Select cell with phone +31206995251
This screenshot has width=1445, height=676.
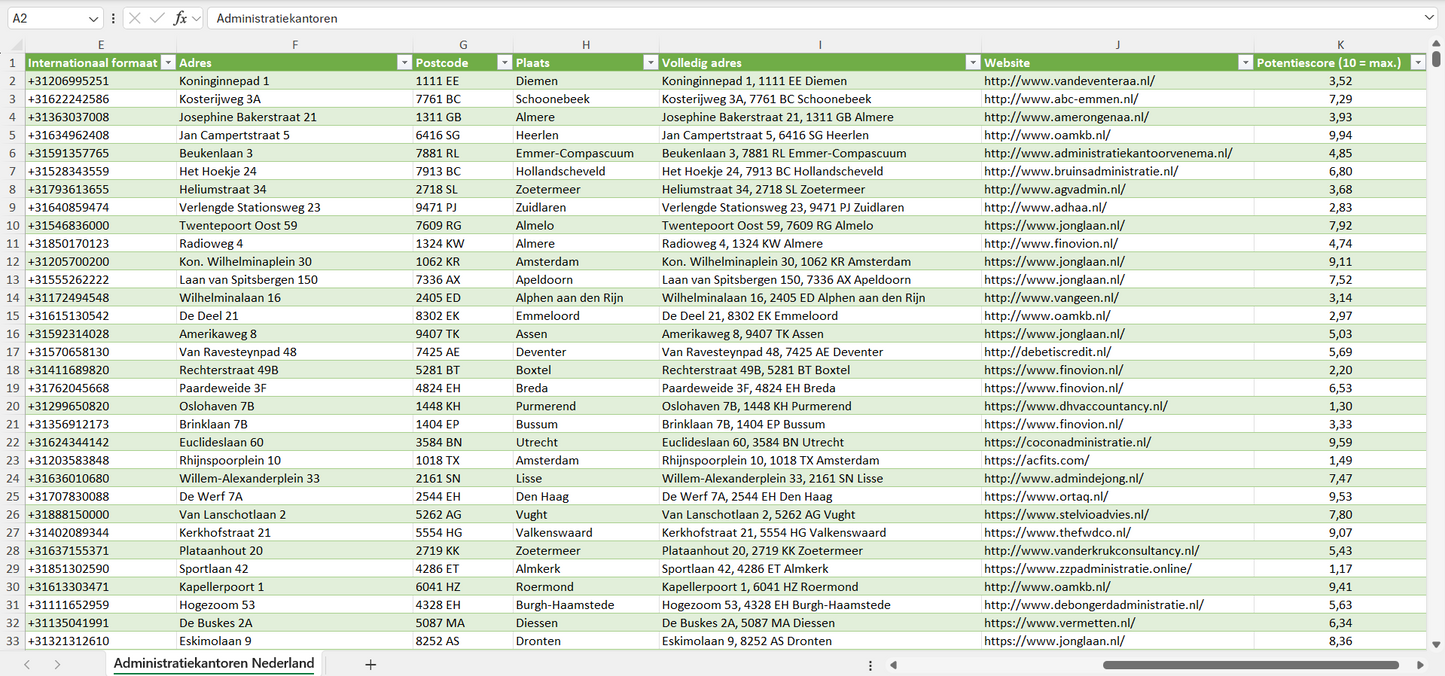101,81
